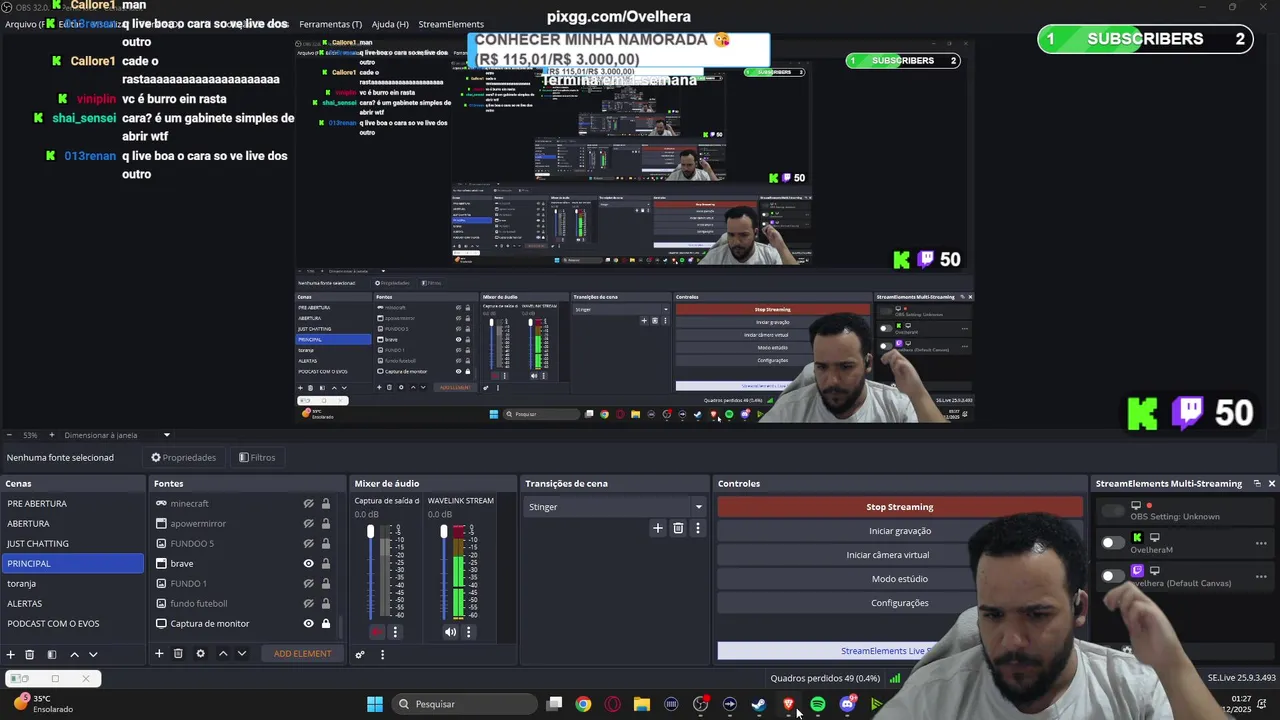Open the preview zoom 53% dropdown
This screenshot has height=720, width=1280.
[x=30, y=435]
